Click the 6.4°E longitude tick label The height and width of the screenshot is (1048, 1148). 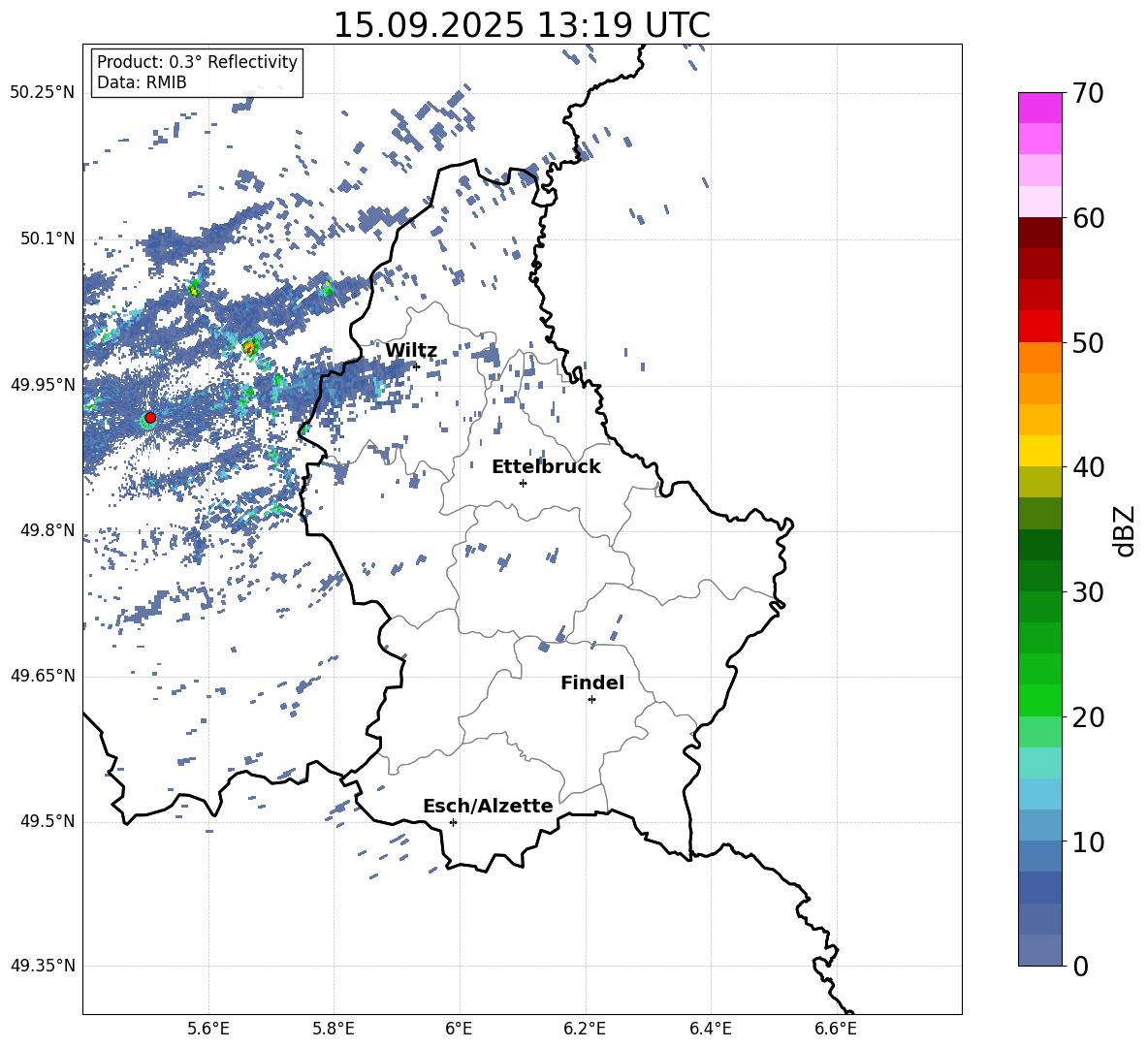click(x=710, y=1029)
